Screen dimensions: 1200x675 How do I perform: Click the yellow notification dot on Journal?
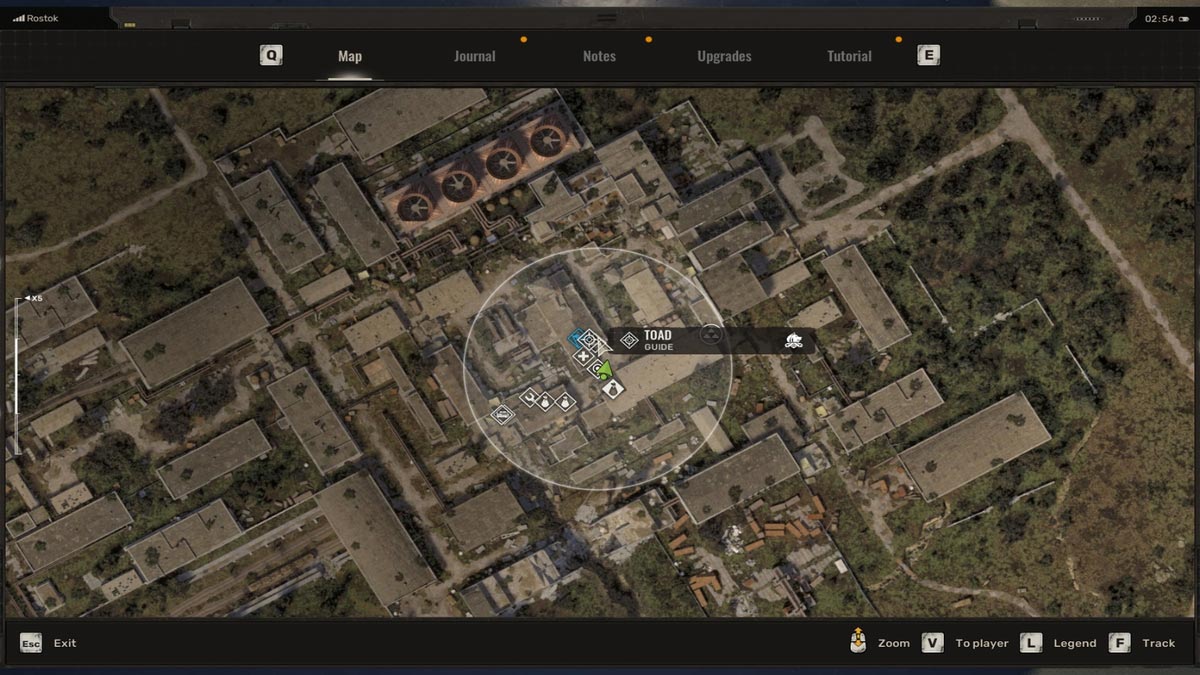[523, 38]
